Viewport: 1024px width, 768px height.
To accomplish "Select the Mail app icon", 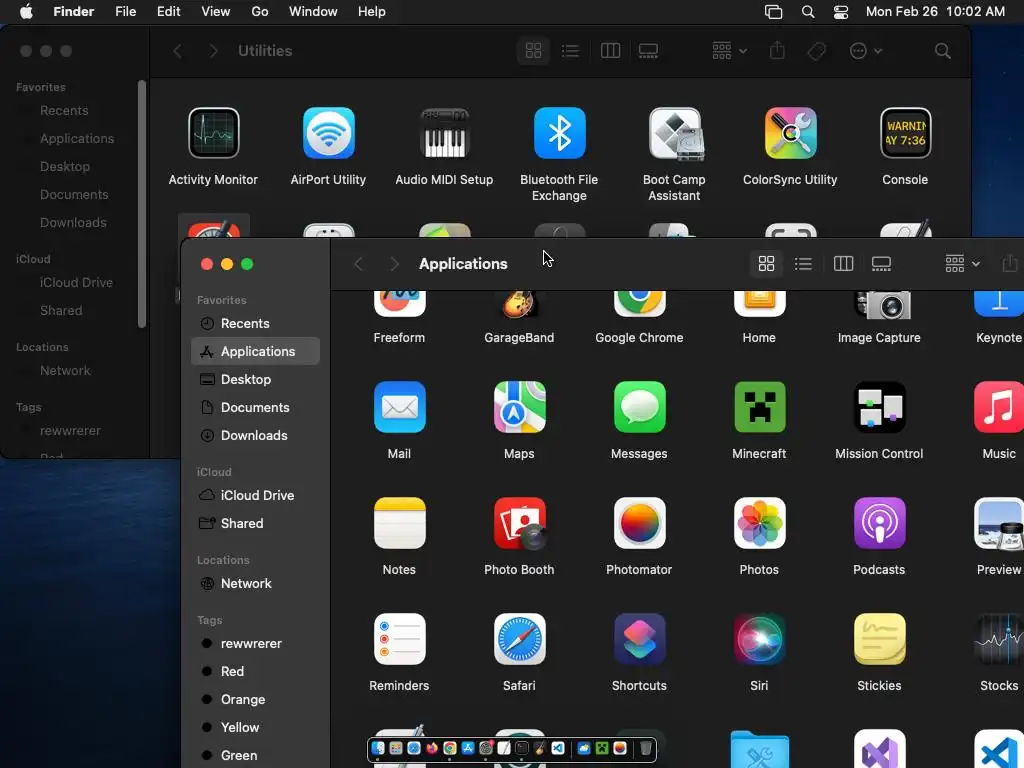I will (x=400, y=408).
